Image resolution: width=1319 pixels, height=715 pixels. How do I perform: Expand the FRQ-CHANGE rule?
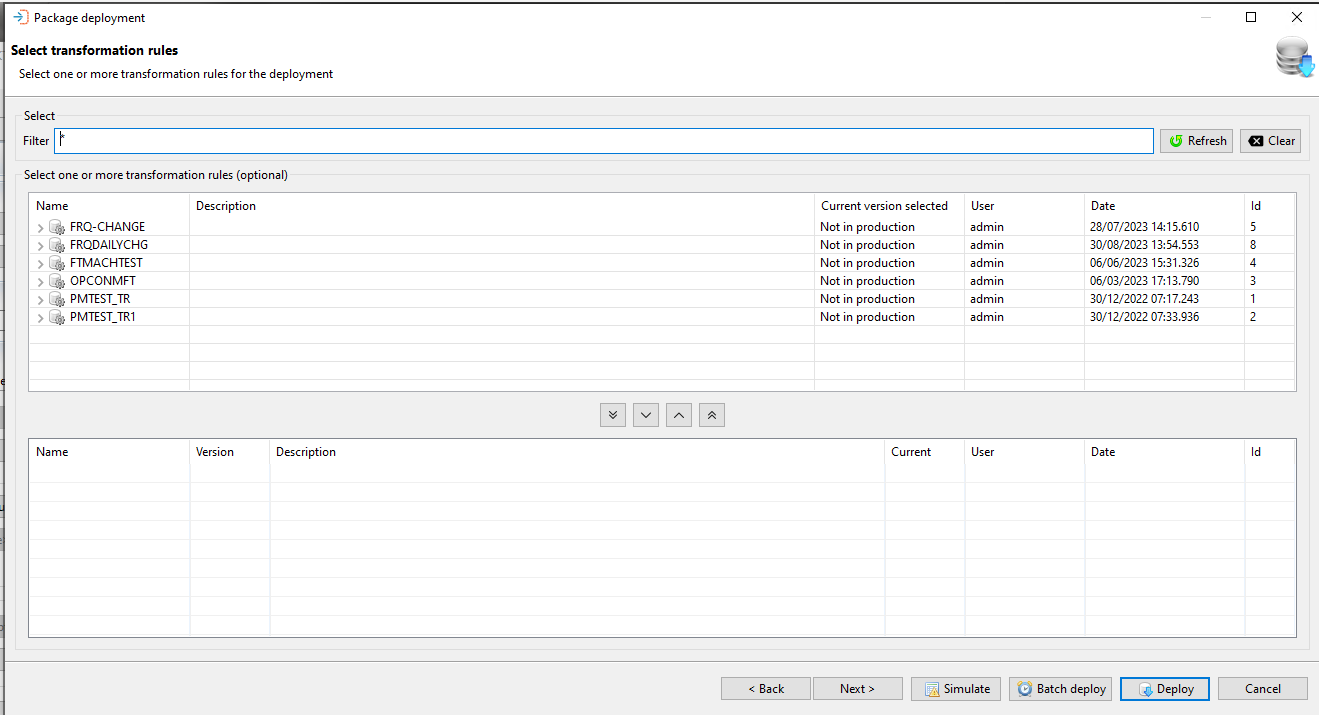coord(41,228)
